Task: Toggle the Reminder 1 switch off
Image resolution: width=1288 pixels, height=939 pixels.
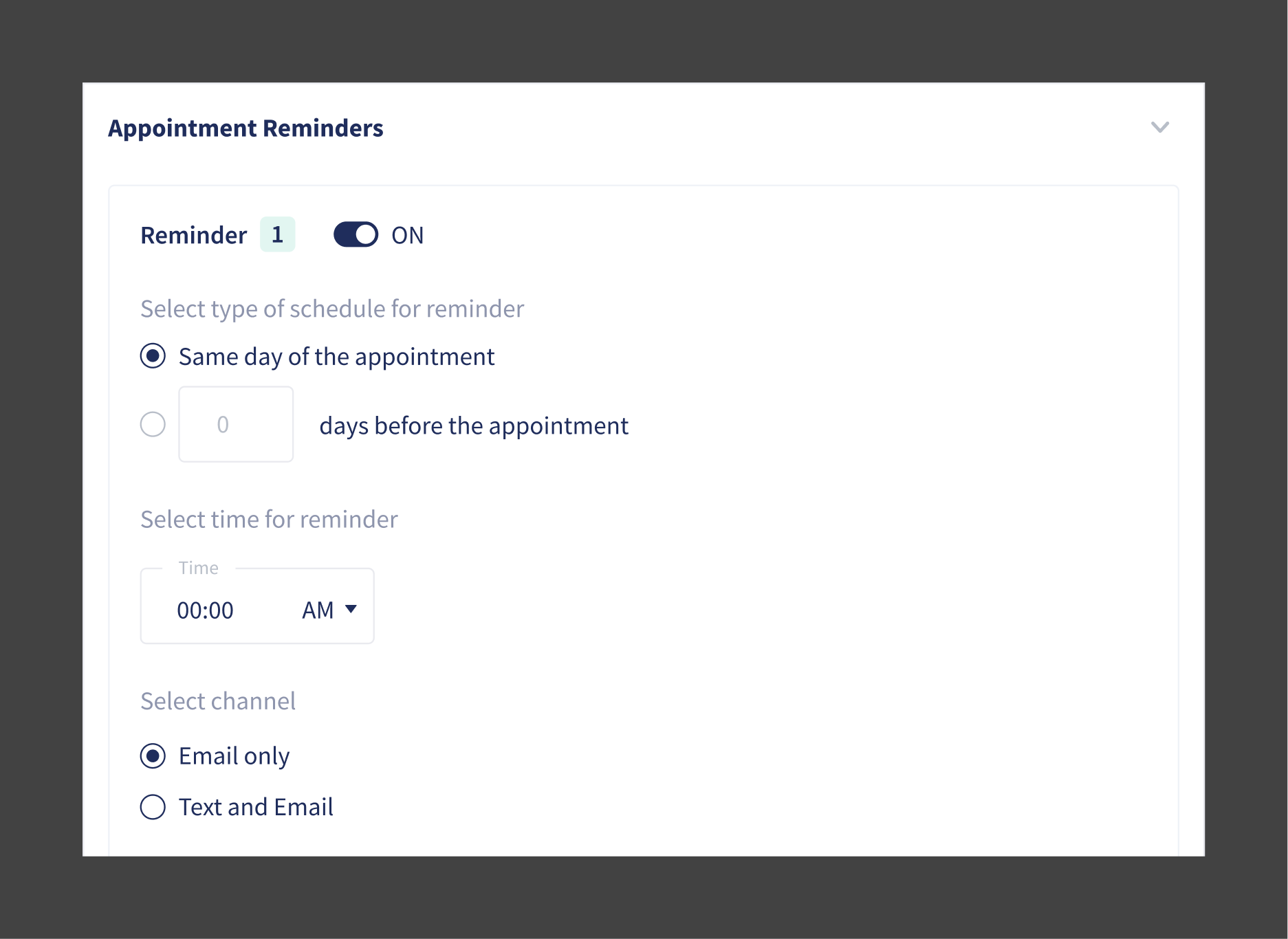Action: pos(356,234)
